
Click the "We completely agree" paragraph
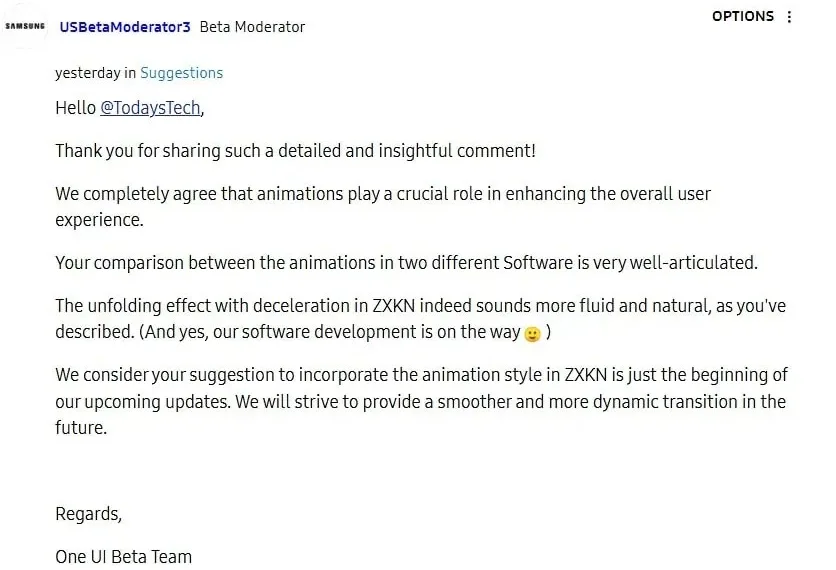tap(383, 194)
